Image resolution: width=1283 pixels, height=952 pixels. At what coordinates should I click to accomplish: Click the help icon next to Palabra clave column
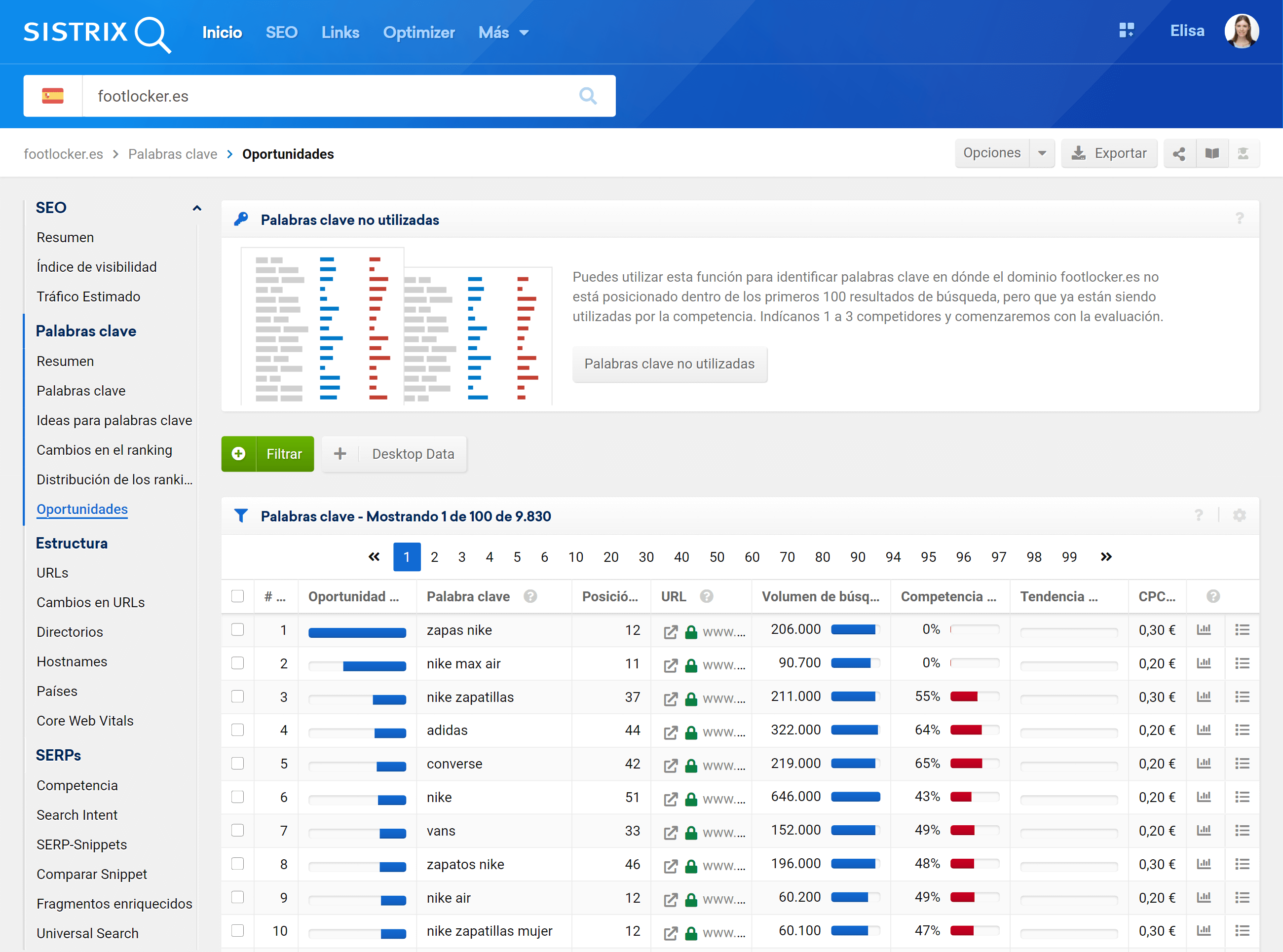pos(530,596)
